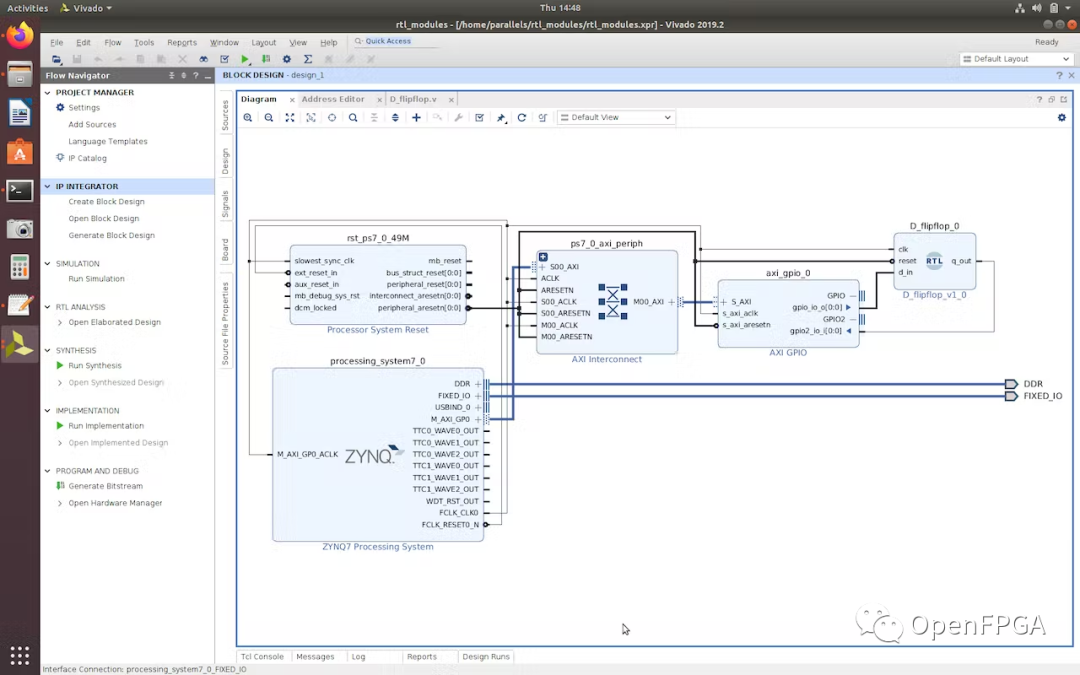This screenshot has height=675, width=1080.
Task: Click the green Run arrow in main toolbar
Action: pos(245,60)
